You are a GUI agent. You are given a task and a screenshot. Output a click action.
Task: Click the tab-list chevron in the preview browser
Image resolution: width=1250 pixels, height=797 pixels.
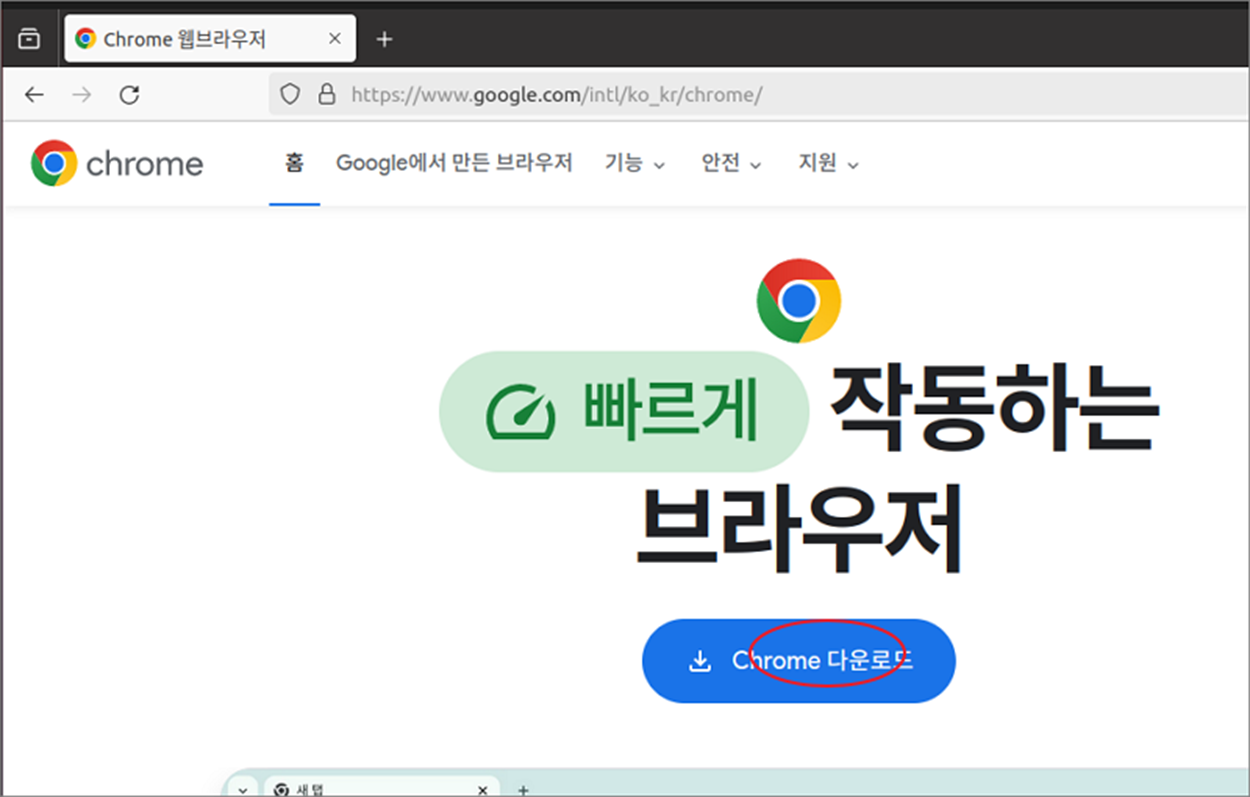click(242, 789)
